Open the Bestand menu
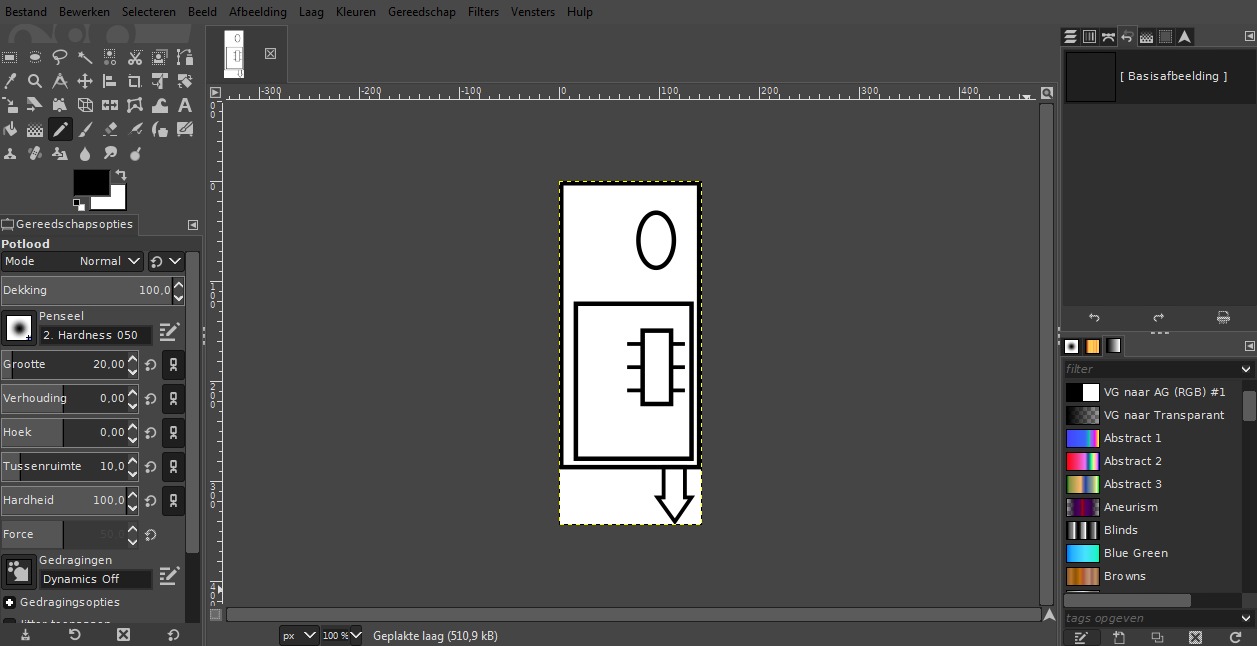This screenshot has width=1257, height=646. pos(26,12)
